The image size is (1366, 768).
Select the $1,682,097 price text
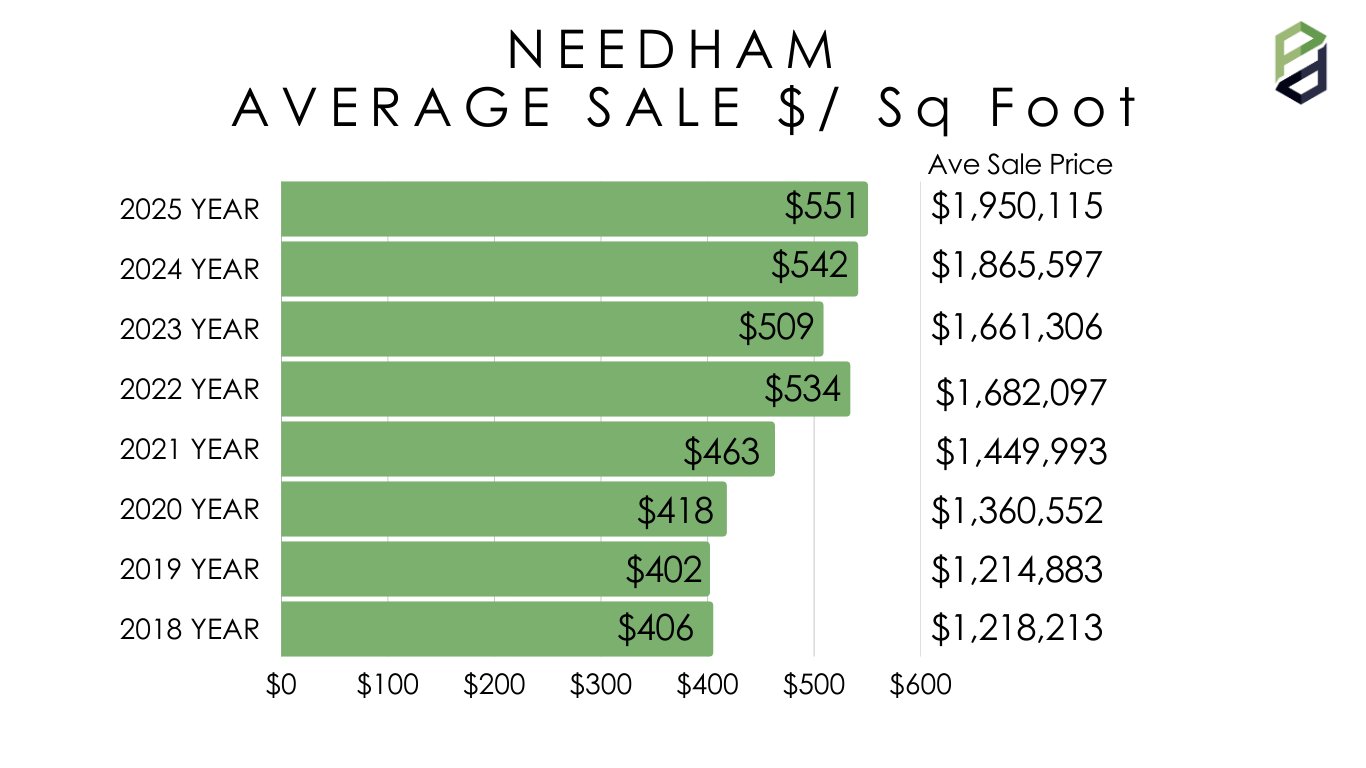point(1020,392)
